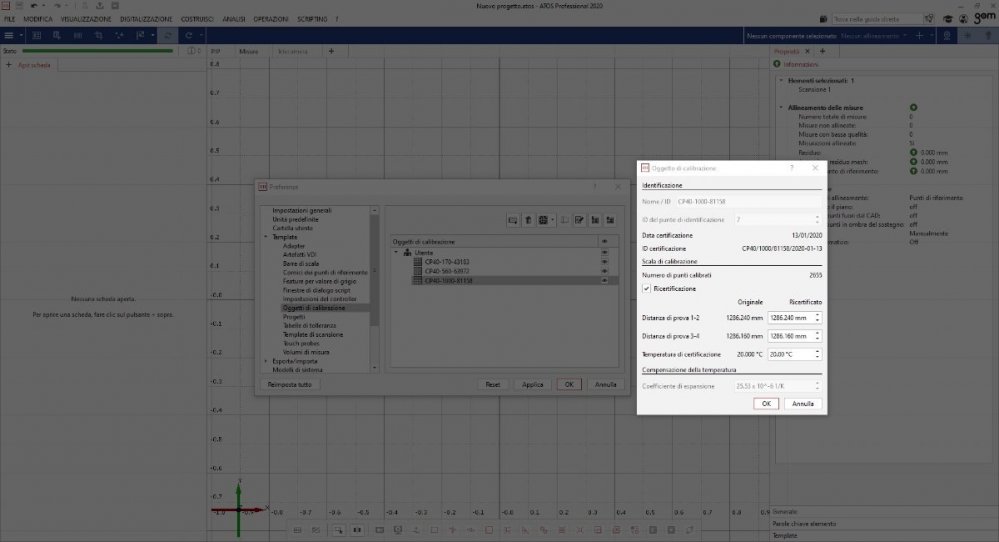999x542 pixels.
Task: Open the ANALISI menu
Action: pos(234,19)
